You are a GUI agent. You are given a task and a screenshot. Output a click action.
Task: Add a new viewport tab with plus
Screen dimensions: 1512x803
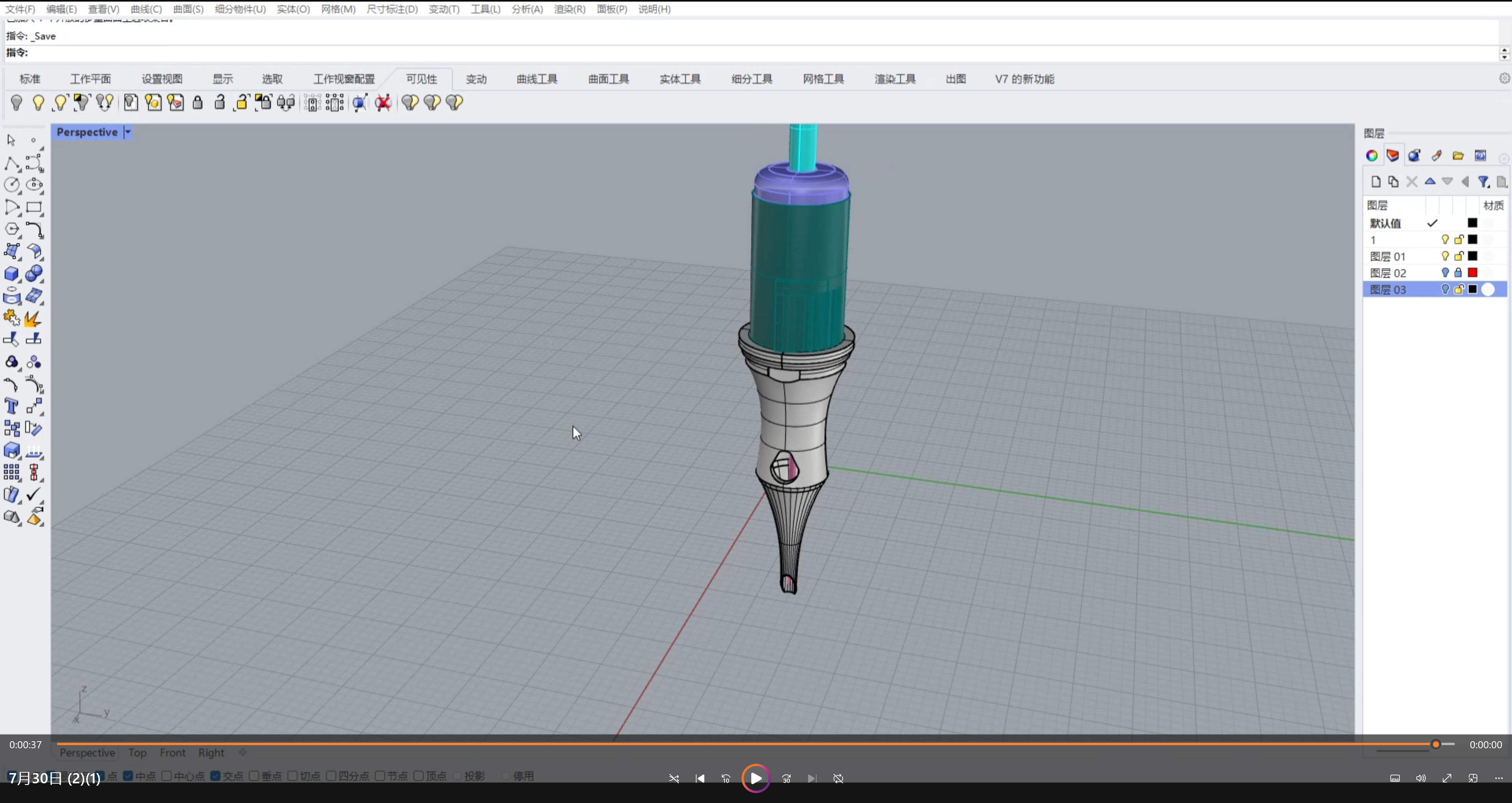243,752
